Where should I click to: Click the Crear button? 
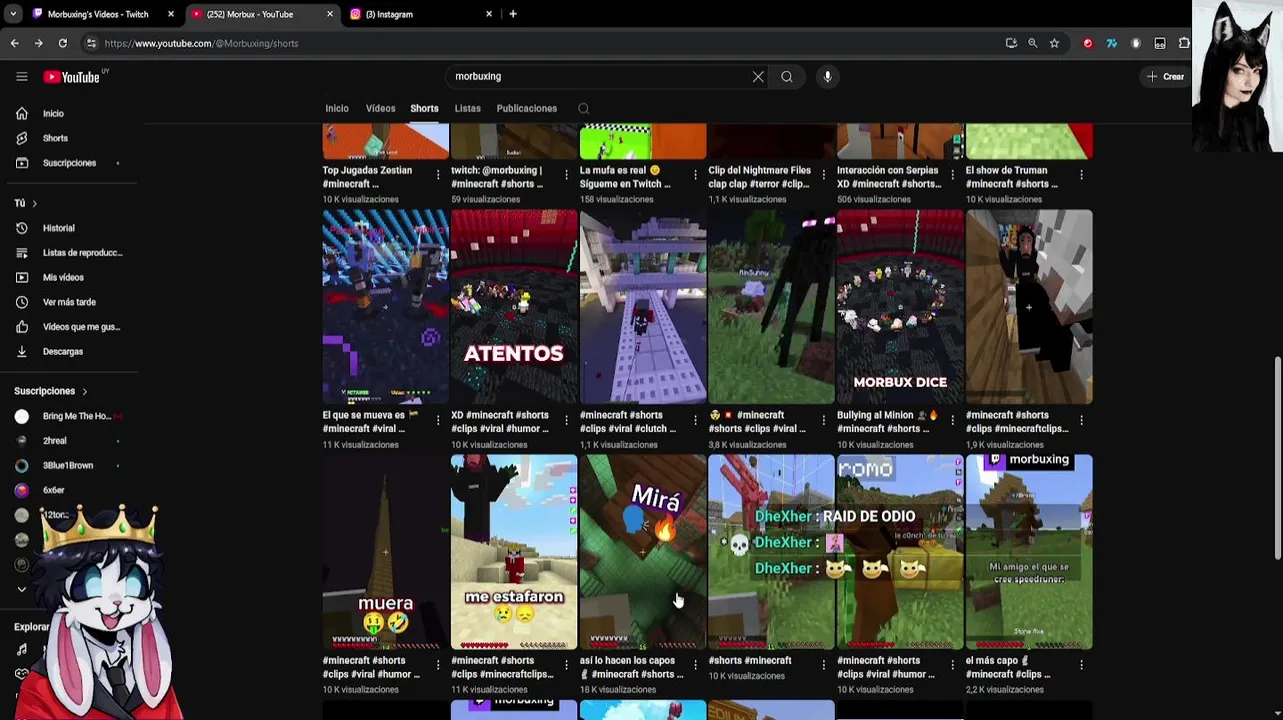click(1166, 76)
